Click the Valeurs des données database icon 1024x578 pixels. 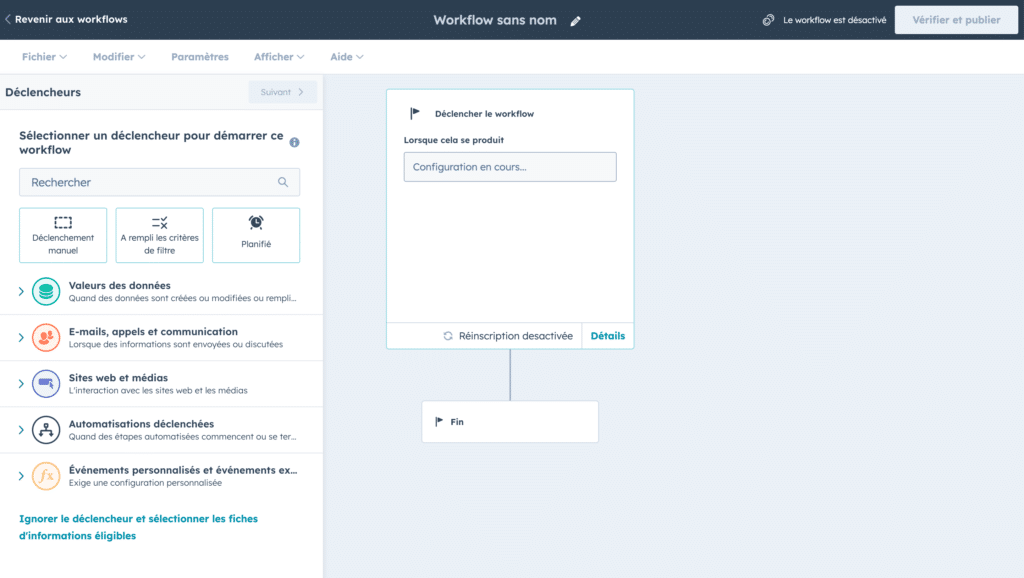coord(46,291)
